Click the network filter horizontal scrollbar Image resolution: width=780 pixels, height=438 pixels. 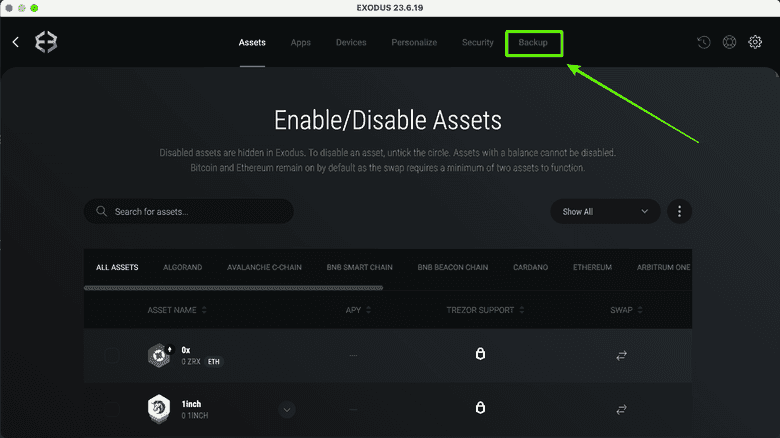tap(233, 287)
